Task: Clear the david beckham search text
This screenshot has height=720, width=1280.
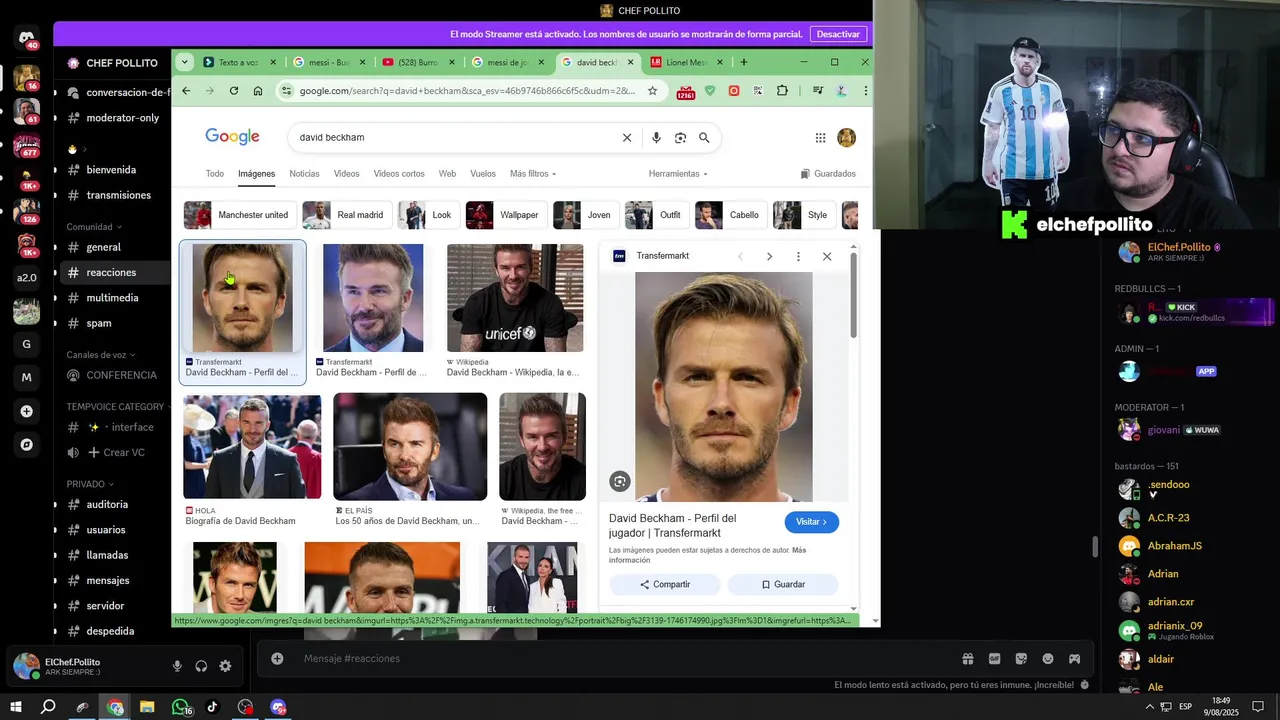Action: [x=627, y=138]
